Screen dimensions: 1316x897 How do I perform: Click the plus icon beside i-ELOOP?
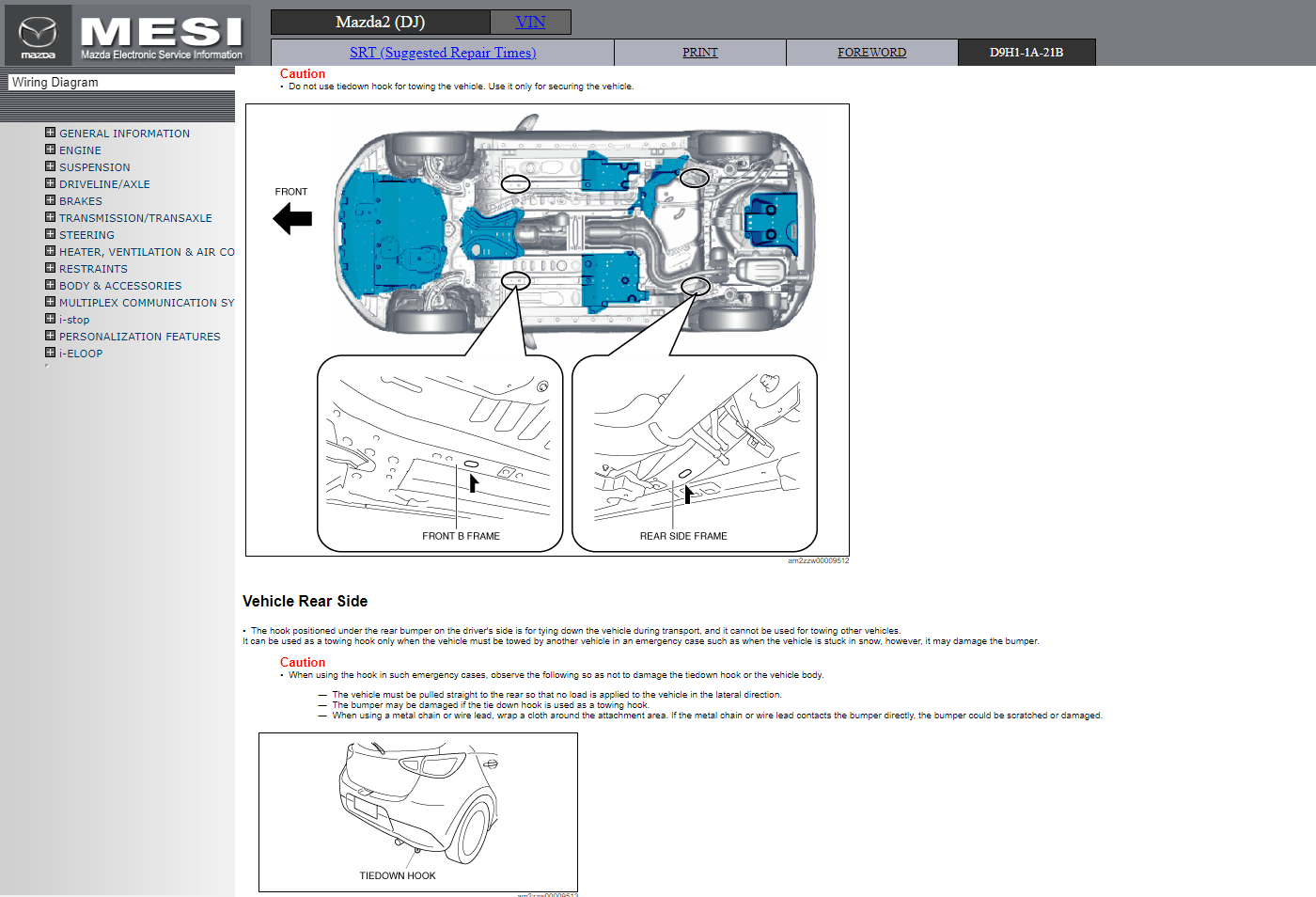click(51, 353)
